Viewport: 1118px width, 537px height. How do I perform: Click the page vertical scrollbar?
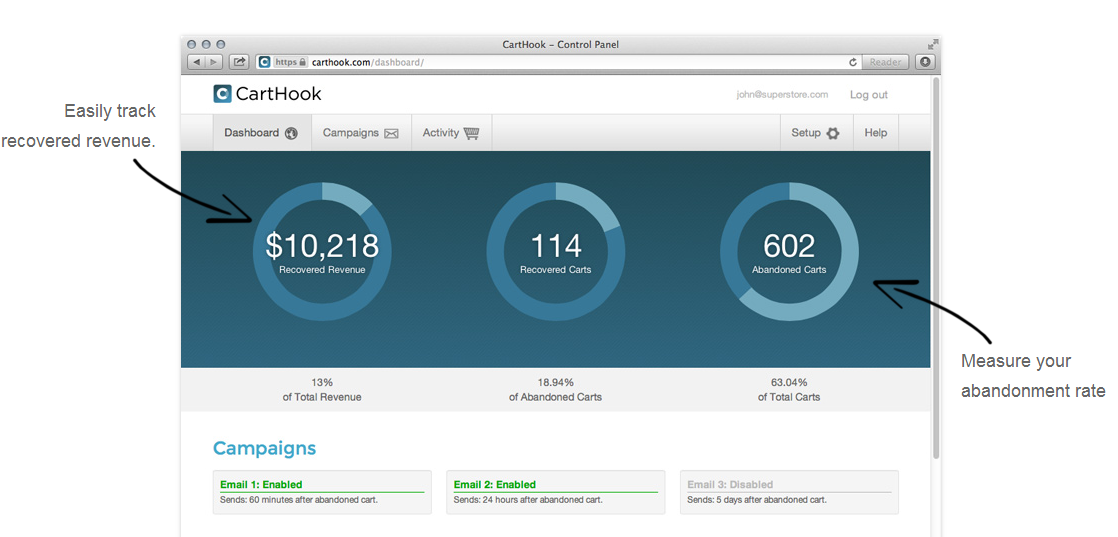point(935,268)
